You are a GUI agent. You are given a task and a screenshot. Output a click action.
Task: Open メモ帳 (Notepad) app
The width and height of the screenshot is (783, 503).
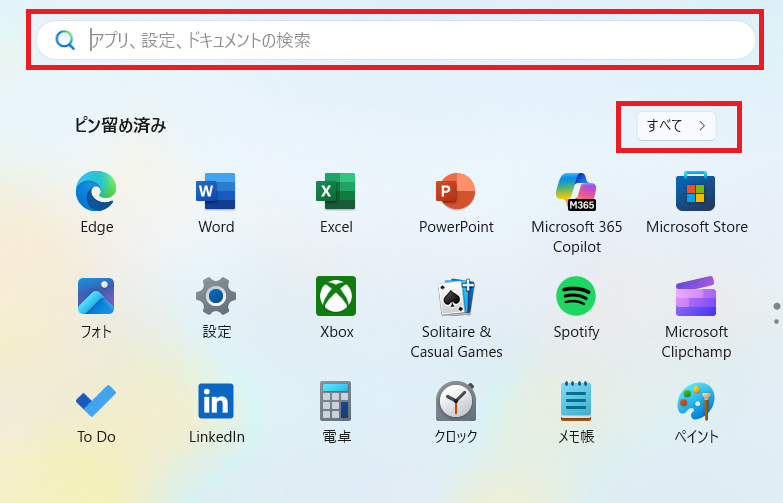(576, 401)
